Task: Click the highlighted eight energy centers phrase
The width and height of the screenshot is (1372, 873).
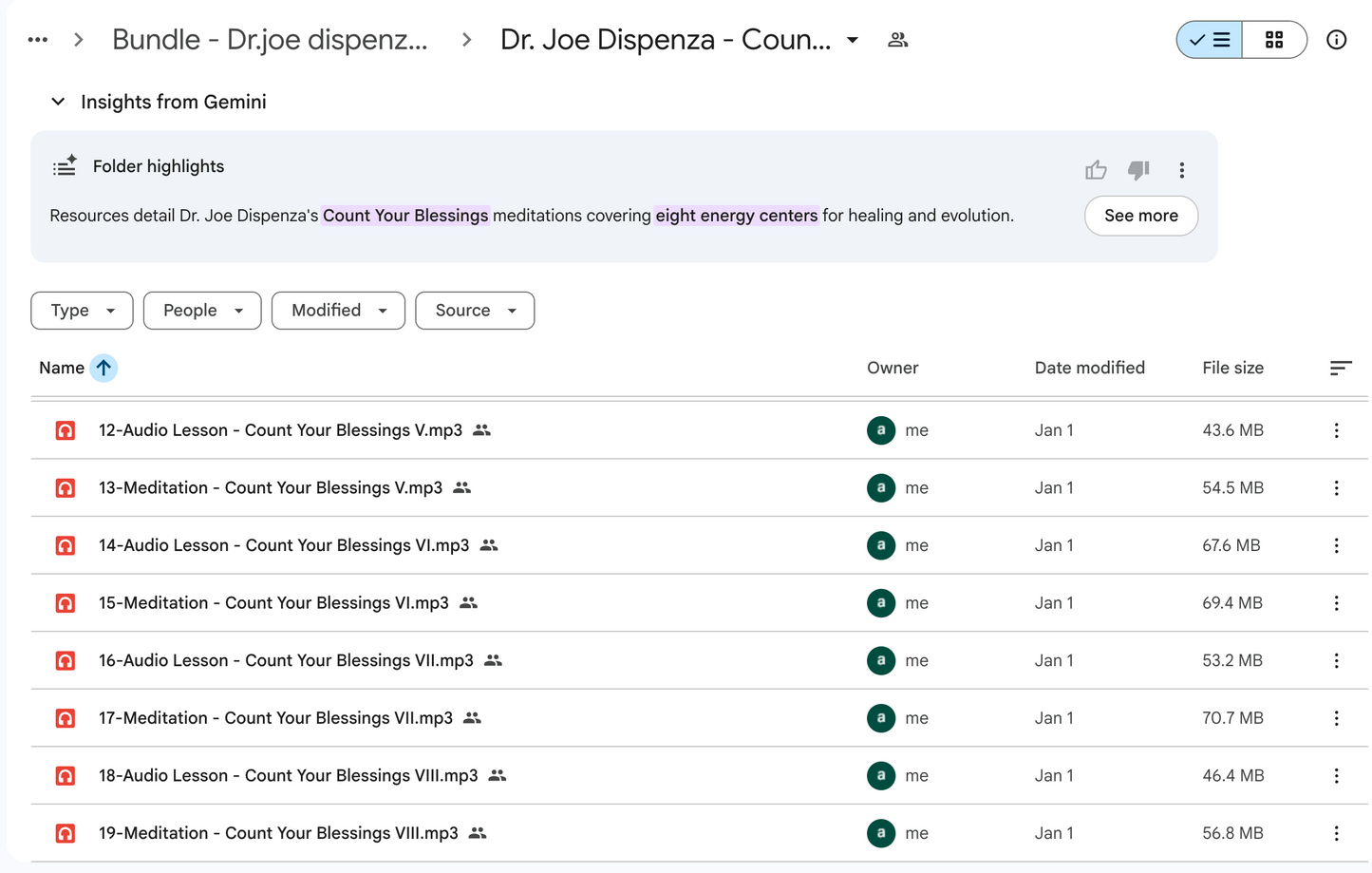Action: pyautogui.click(x=737, y=216)
